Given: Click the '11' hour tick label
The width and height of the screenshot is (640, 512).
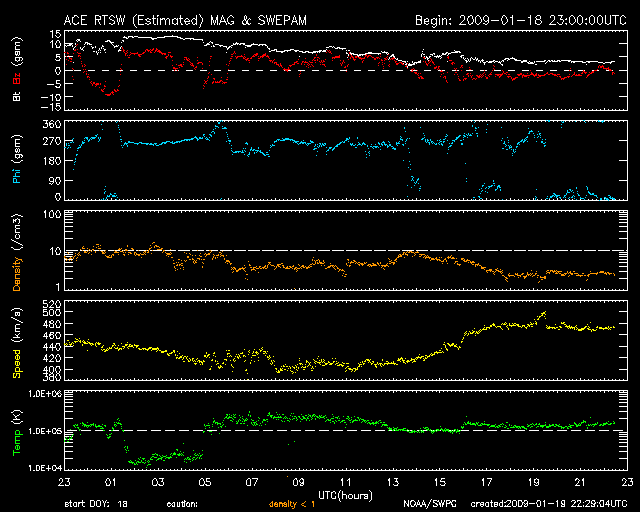Looking at the screenshot, I should tap(346, 482).
